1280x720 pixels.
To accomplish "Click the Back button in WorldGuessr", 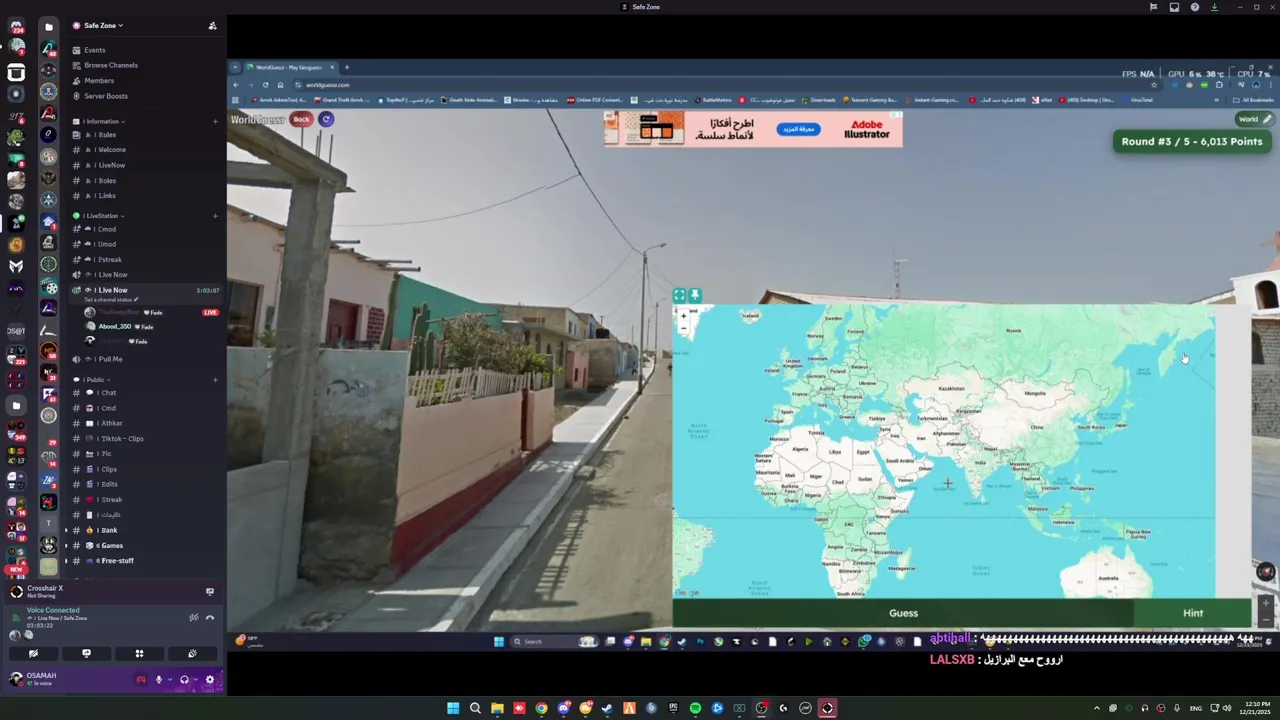I will [301, 119].
